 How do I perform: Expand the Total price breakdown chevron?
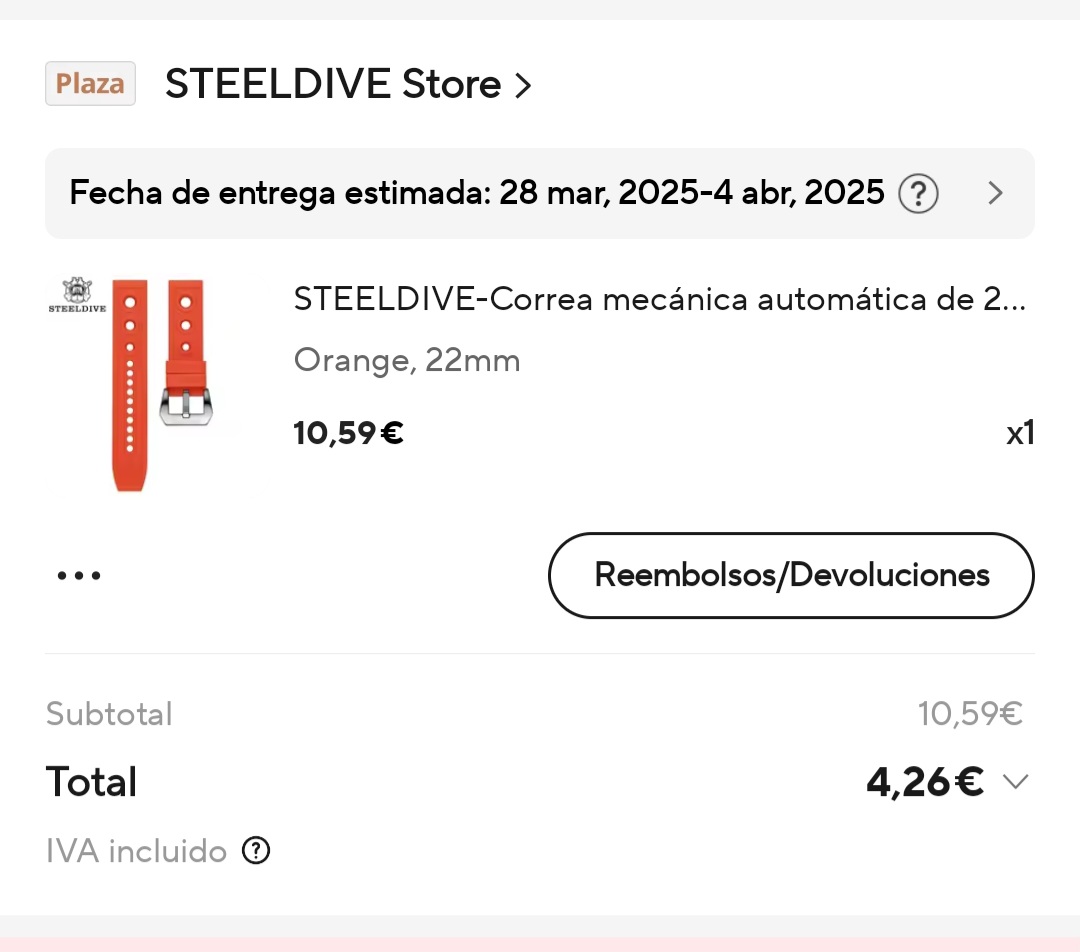tap(1015, 782)
